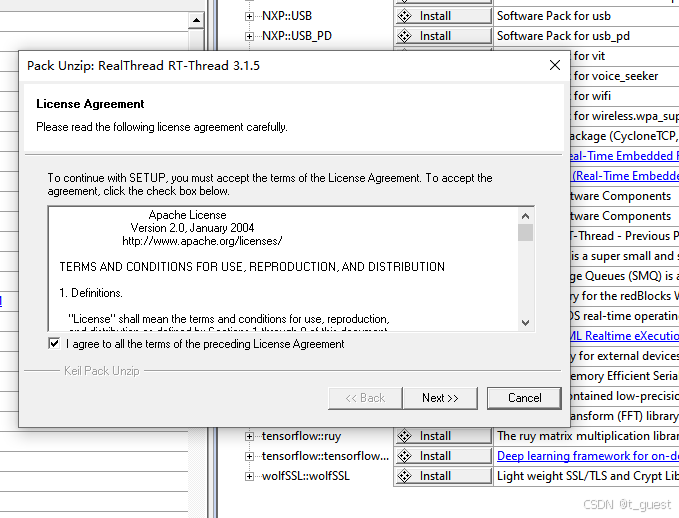Click the 'for vit' description text

[x=589, y=56]
